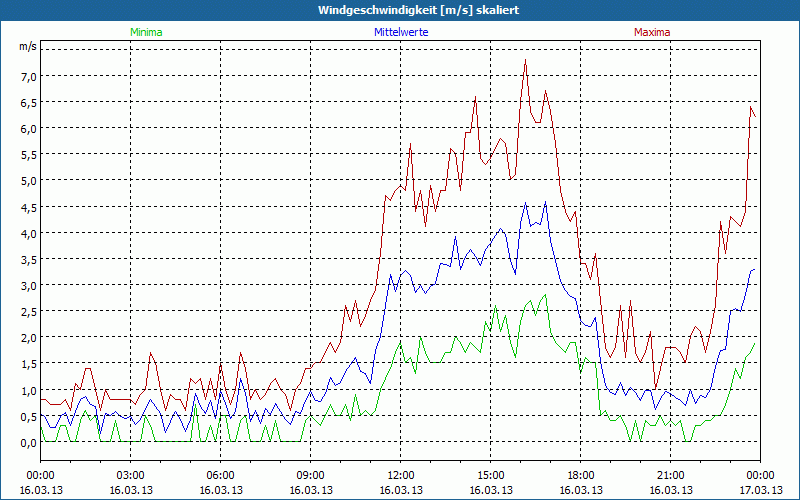Select the 06:00 time axis label
Screen dimensions: 800x500
coord(221,475)
